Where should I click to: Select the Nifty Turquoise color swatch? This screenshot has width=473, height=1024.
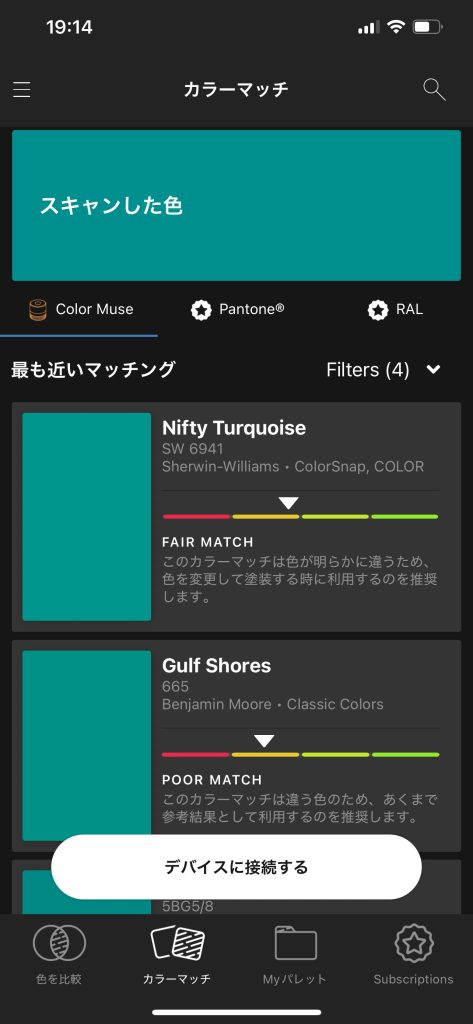pyautogui.click(x=87, y=517)
